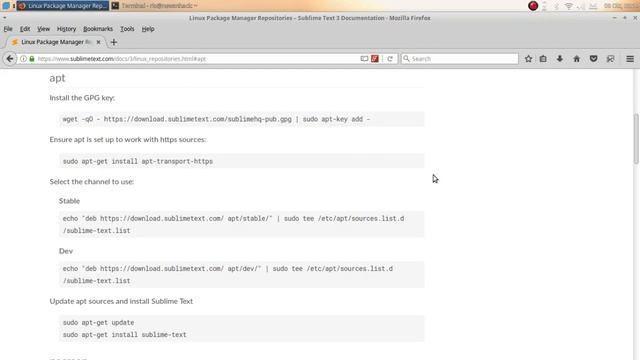Click 'sudo apt-get update' command line
The image size is (640, 360).
[98, 322]
